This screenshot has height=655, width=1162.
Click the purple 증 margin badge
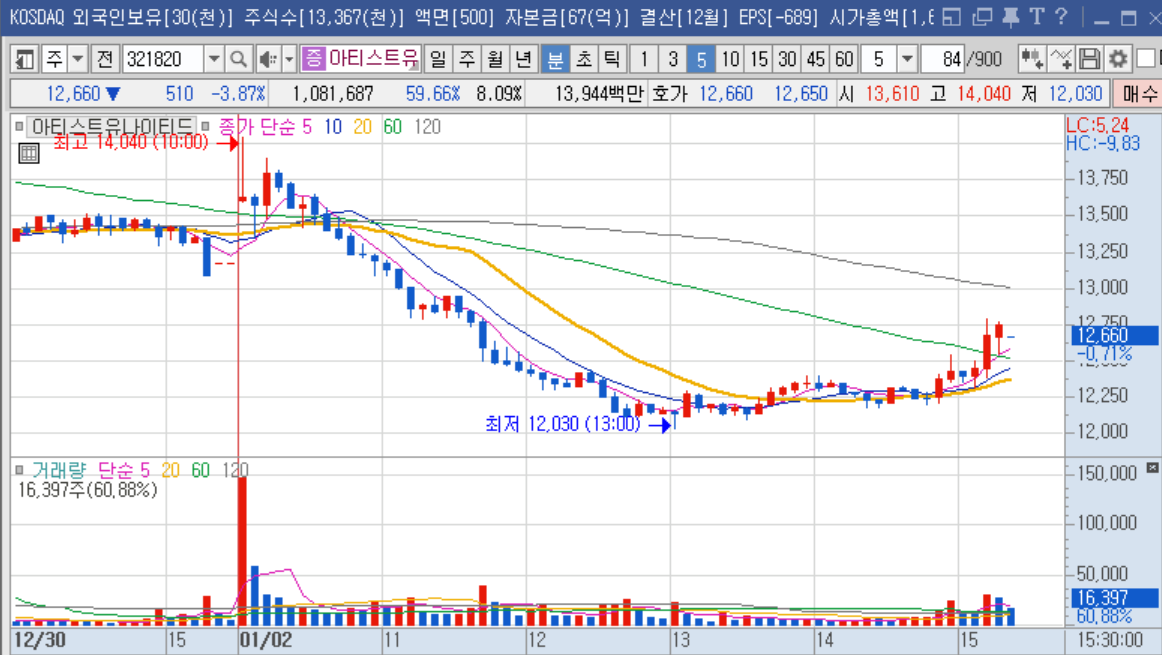[x=313, y=59]
